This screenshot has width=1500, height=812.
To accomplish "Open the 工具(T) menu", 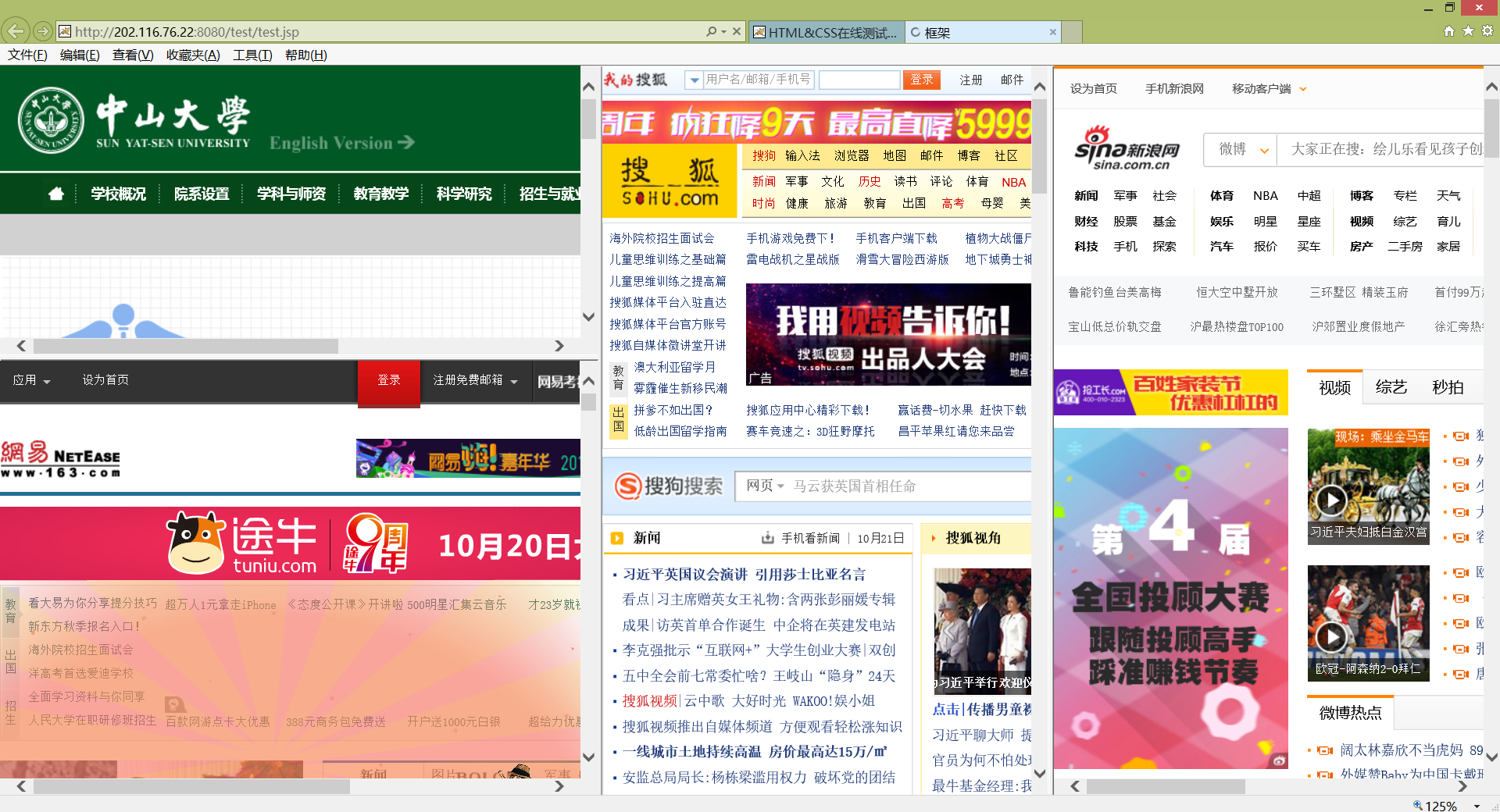I will (x=252, y=55).
